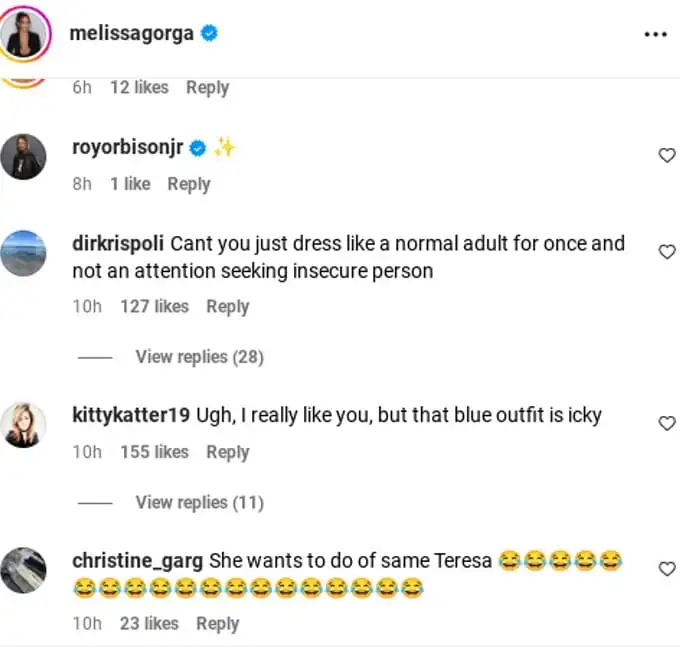Viewport: 680px width, 650px height.
Task: Open christine_garg's profile avatar
Action: [23, 570]
